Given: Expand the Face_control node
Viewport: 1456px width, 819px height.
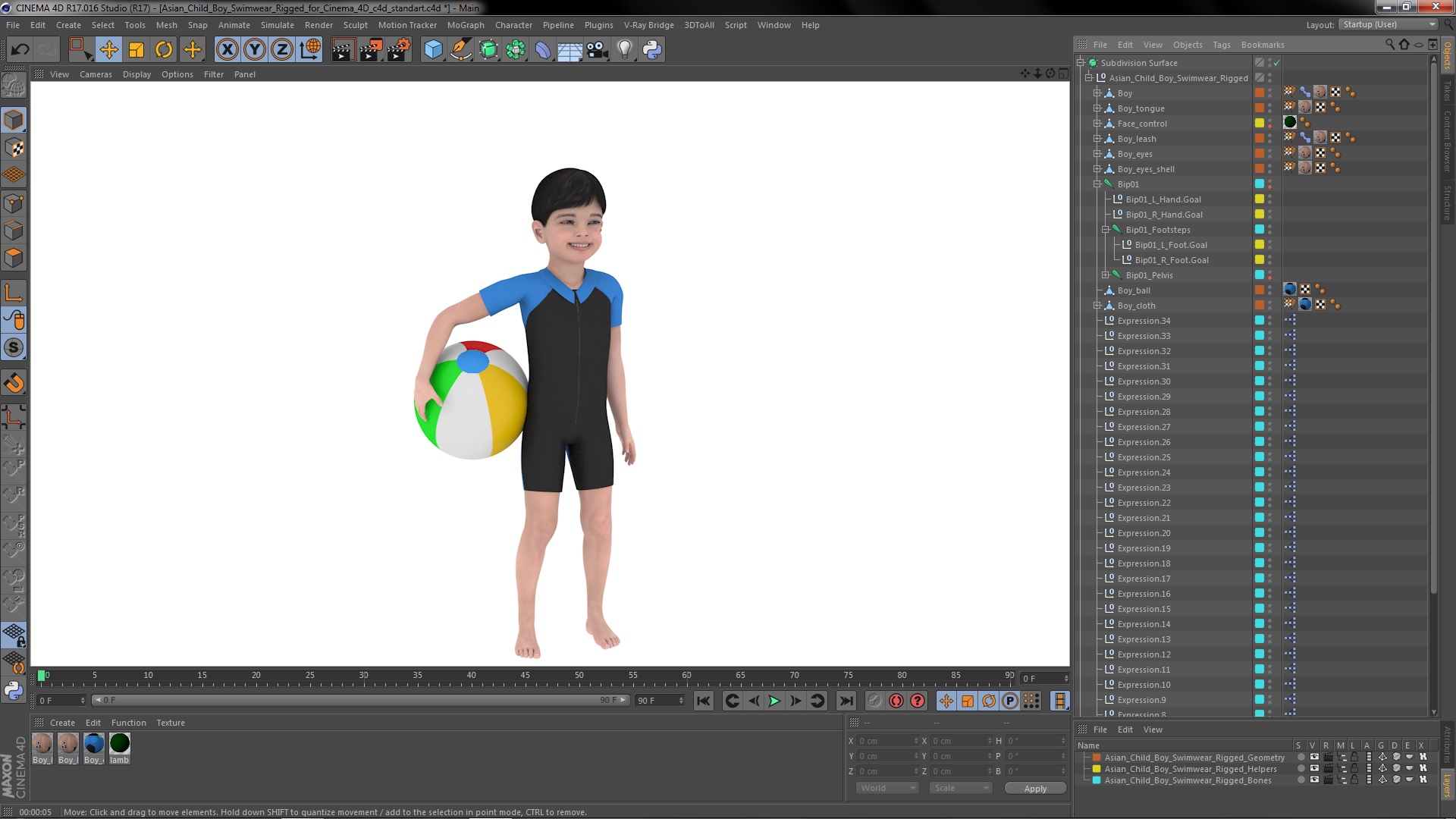Looking at the screenshot, I should 1097,124.
